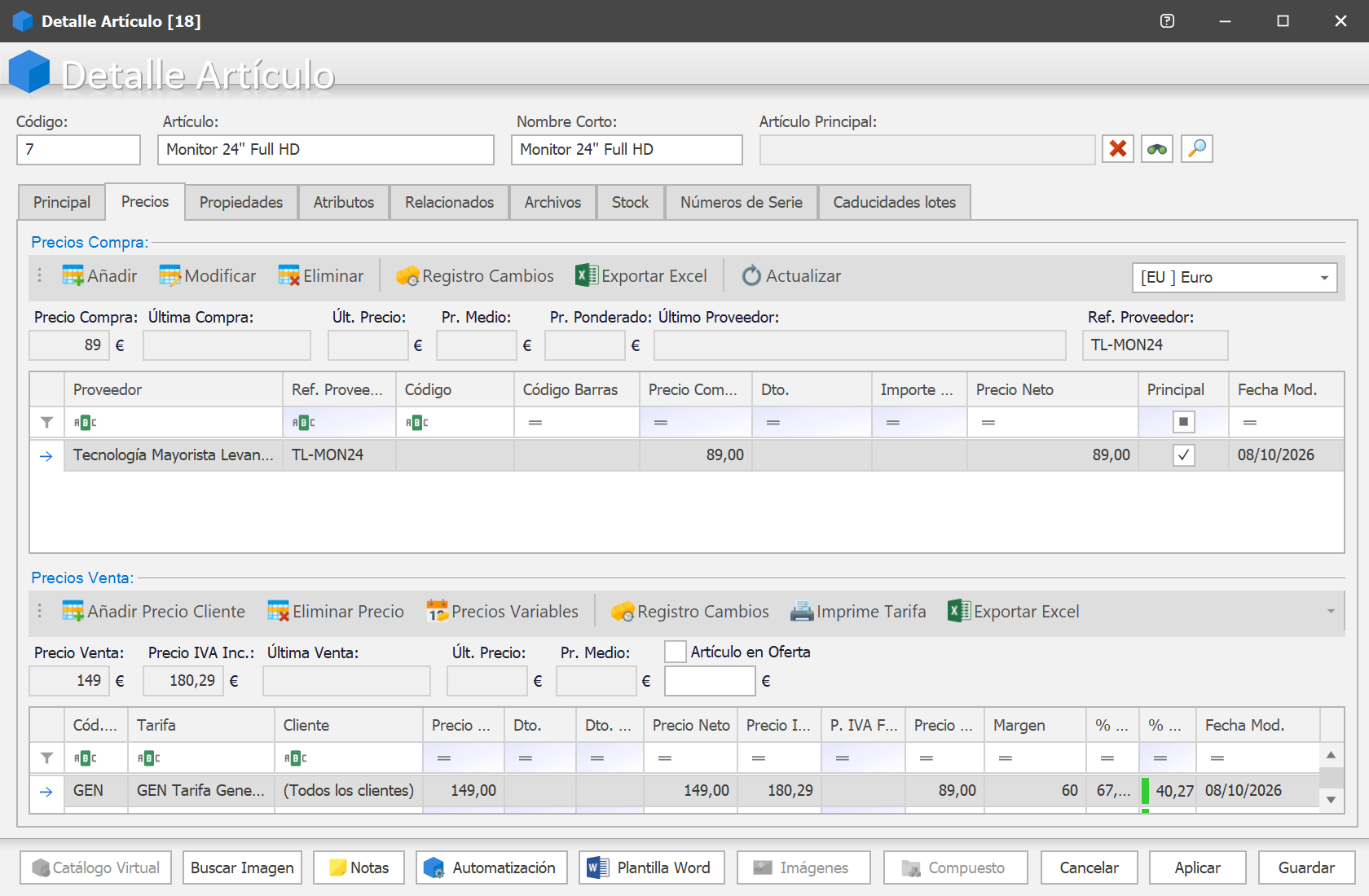The width and height of the screenshot is (1369, 896).
Task: Click the Aplicar button
Action: (1198, 867)
